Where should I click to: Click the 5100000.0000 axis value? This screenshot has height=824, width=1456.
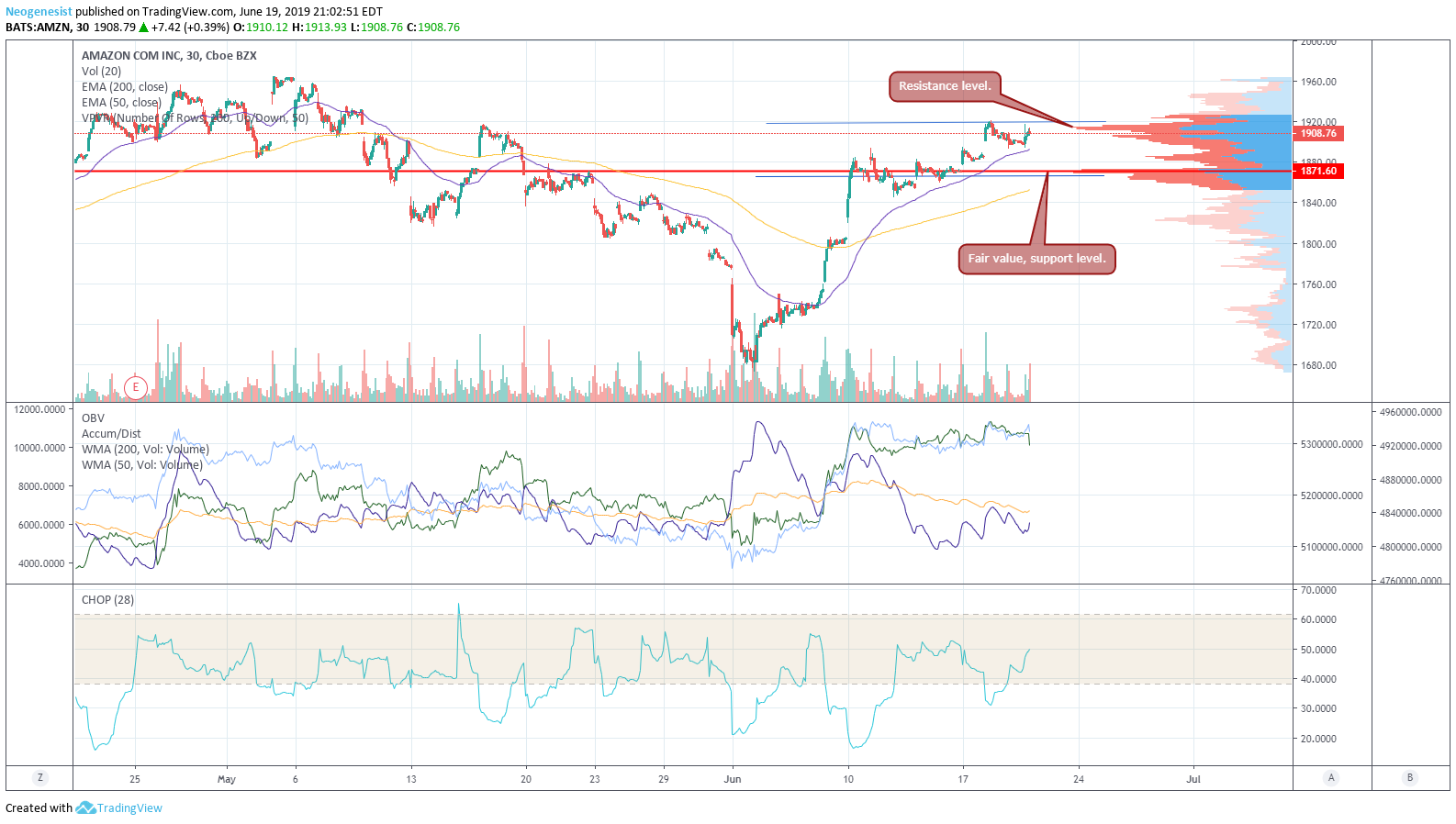1332,547
